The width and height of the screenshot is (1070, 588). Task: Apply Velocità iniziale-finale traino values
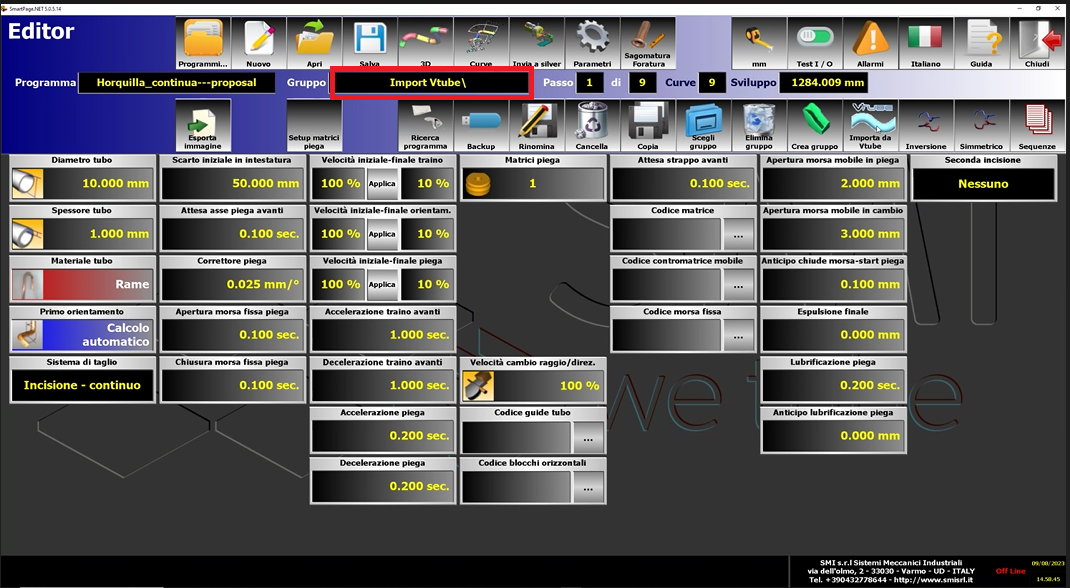click(x=382, y=183)
